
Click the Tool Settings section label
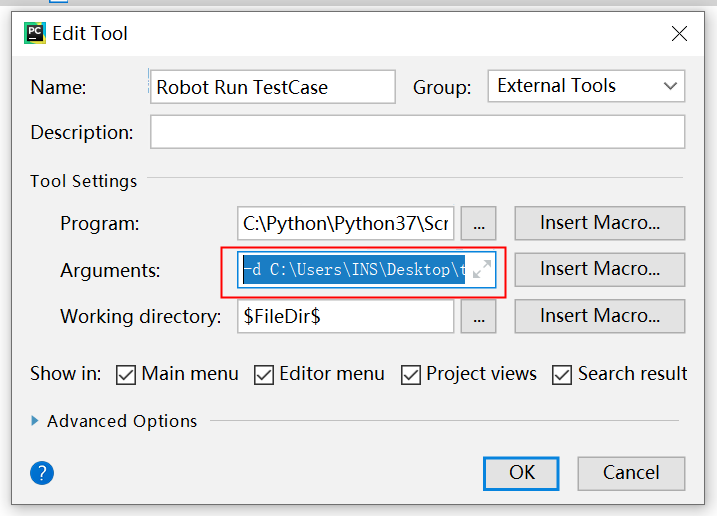click(84, 181)
